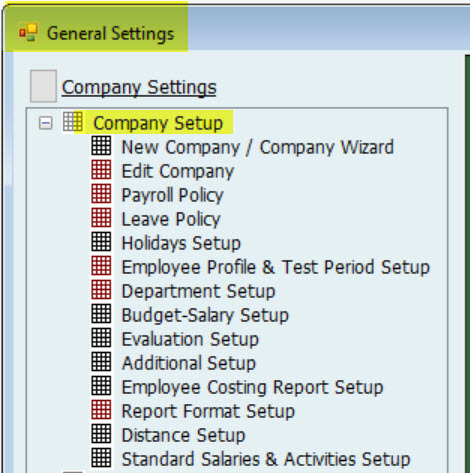Open the Company Settings link

[139, 88]
